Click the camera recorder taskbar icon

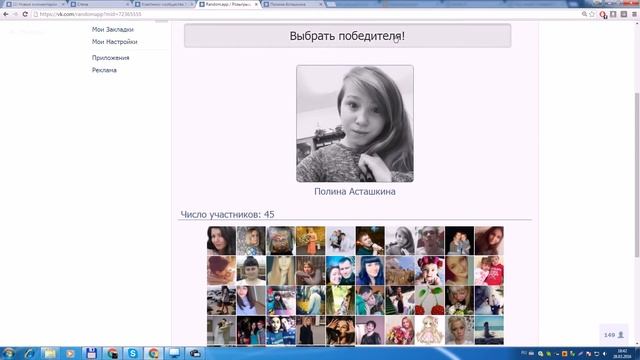195,353
